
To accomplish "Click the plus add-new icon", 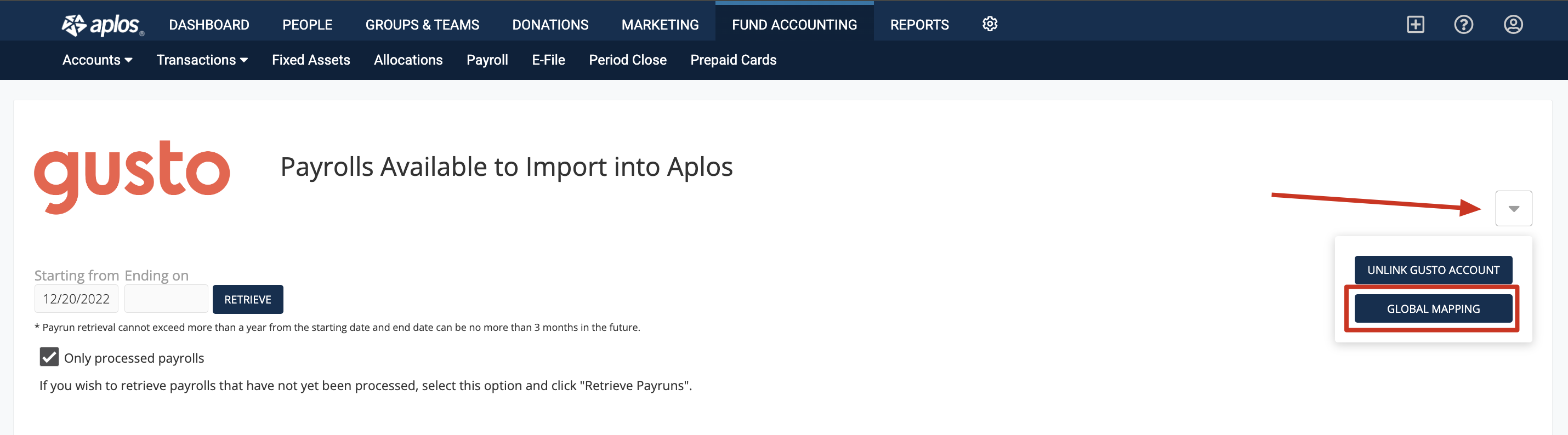I will pos(1415,24).
